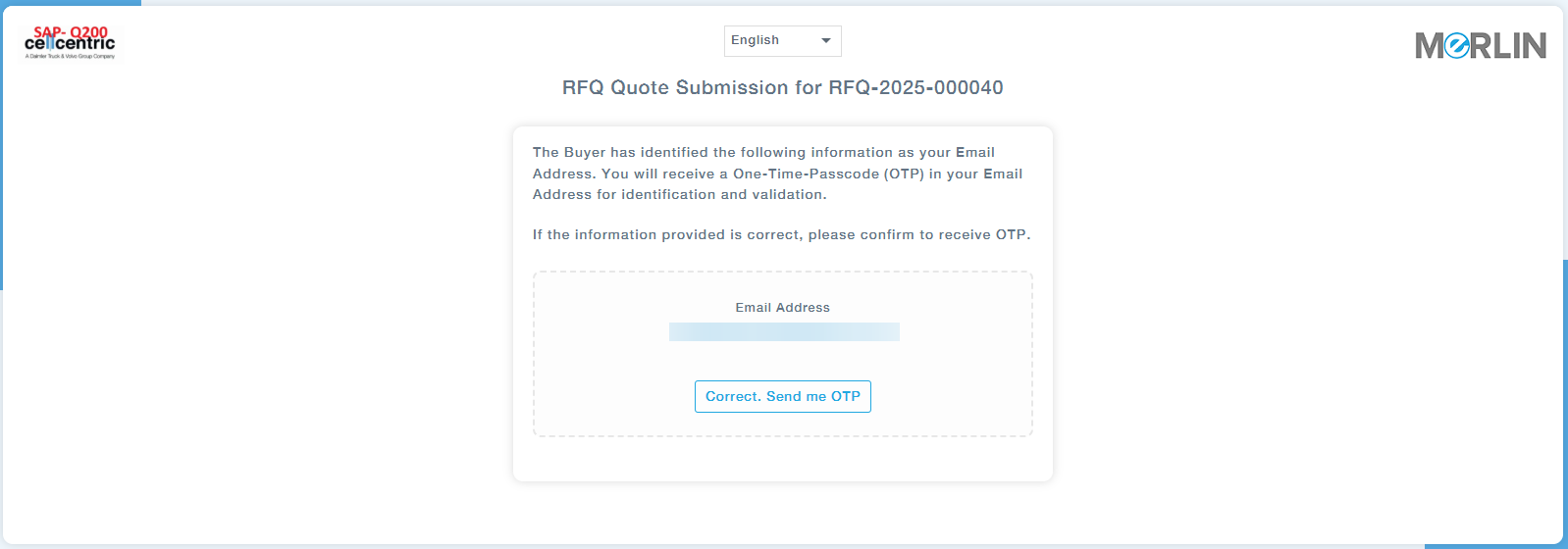Open the English language dropdown
This screenshot has width=1568, height=549.
coord(782,41)
